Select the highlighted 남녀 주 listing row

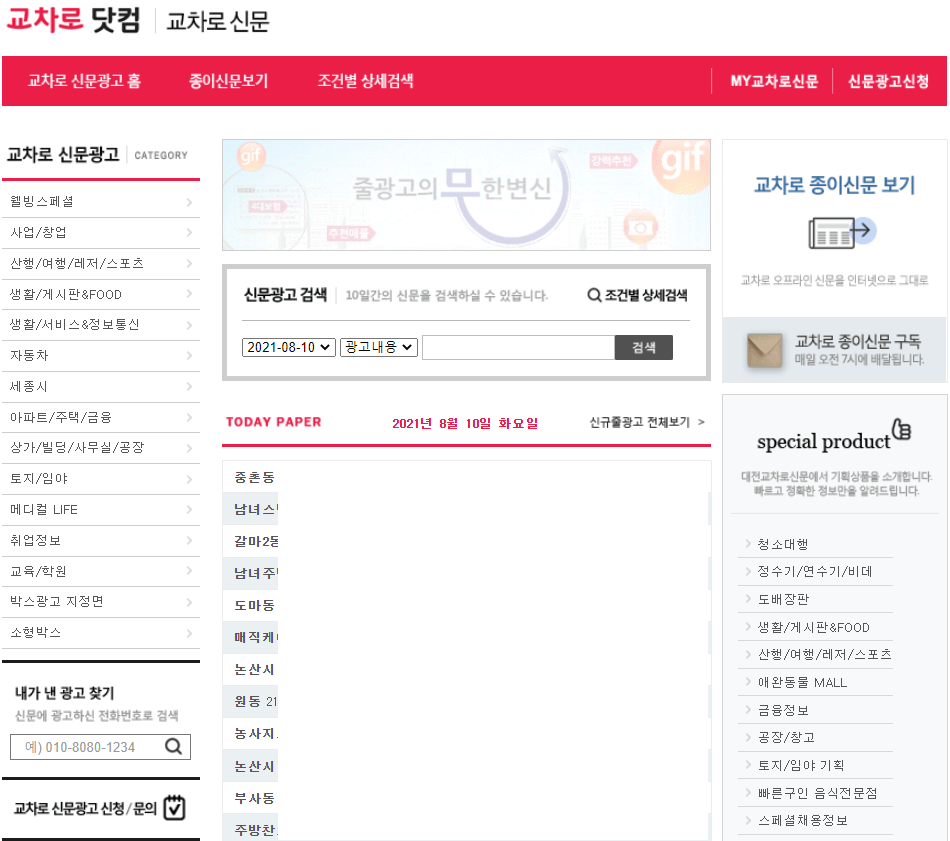(252, 571)
